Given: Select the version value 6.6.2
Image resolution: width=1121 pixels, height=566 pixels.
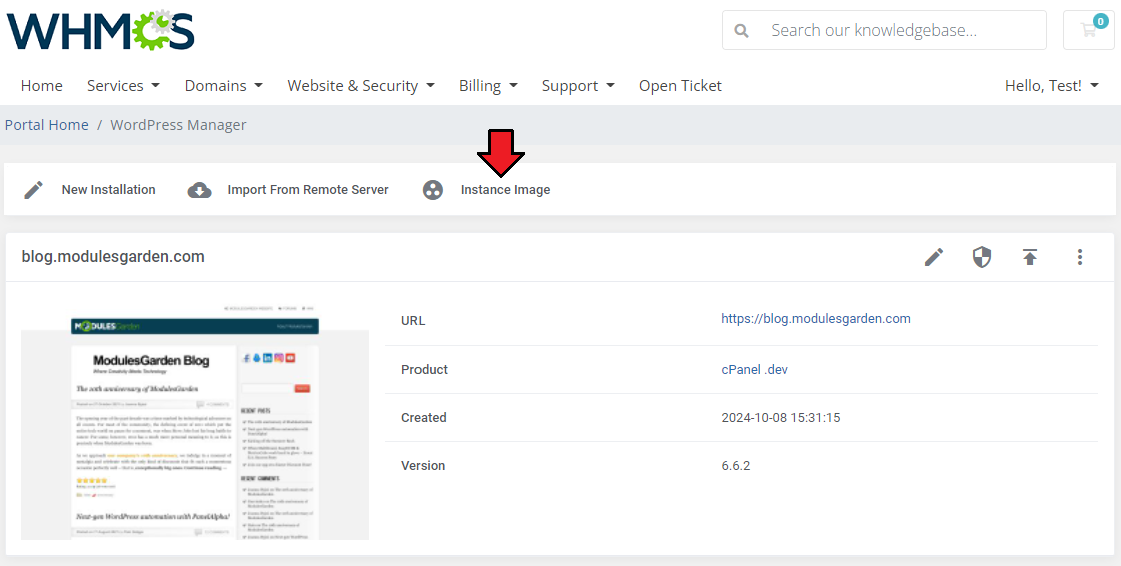Looking at the screenshot, I should point(736,466).
